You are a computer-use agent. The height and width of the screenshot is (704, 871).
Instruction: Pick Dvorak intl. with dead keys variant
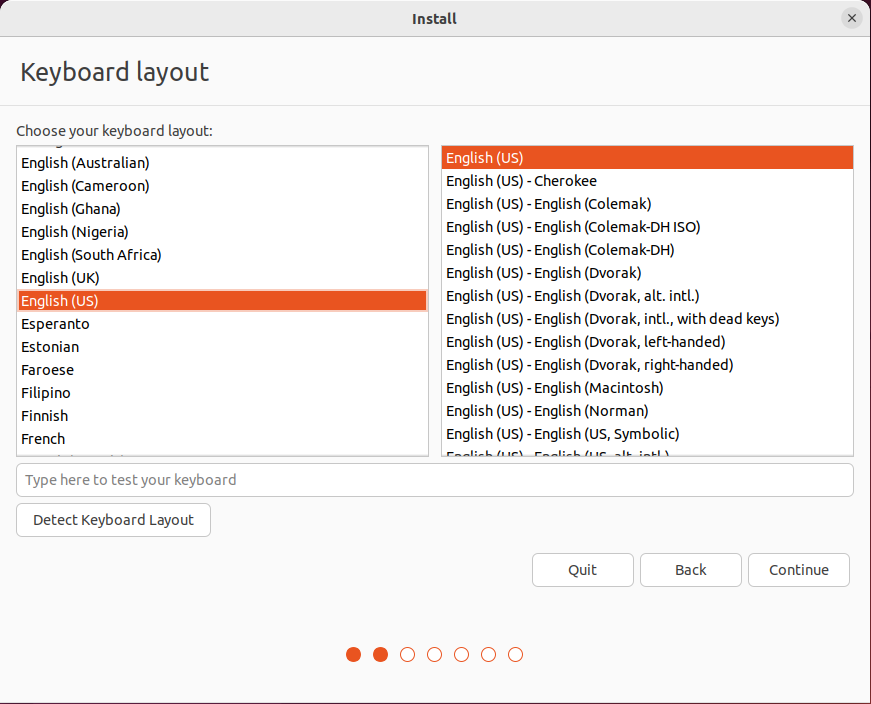click(x=647, y=319)
